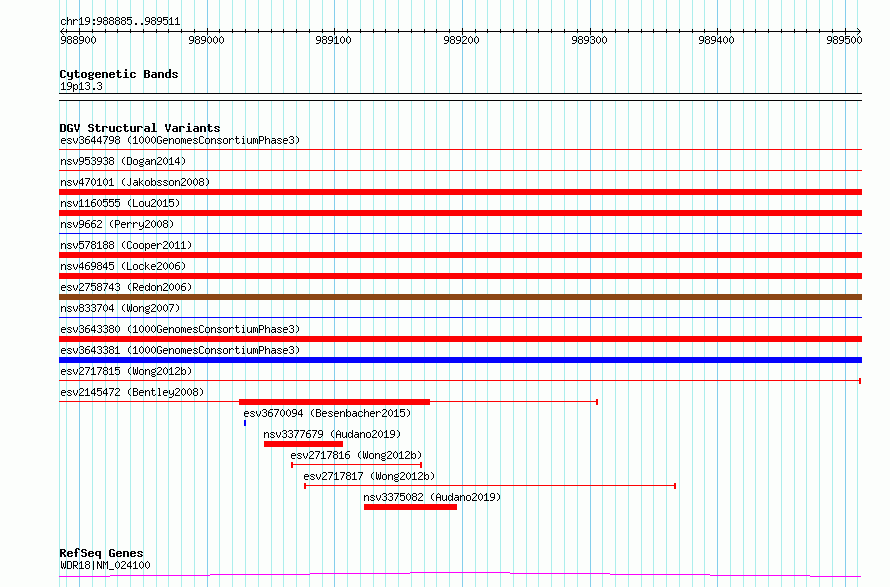Select the thick red nsv470101 bar
The image size is (890, 587).
coord(460,192)
